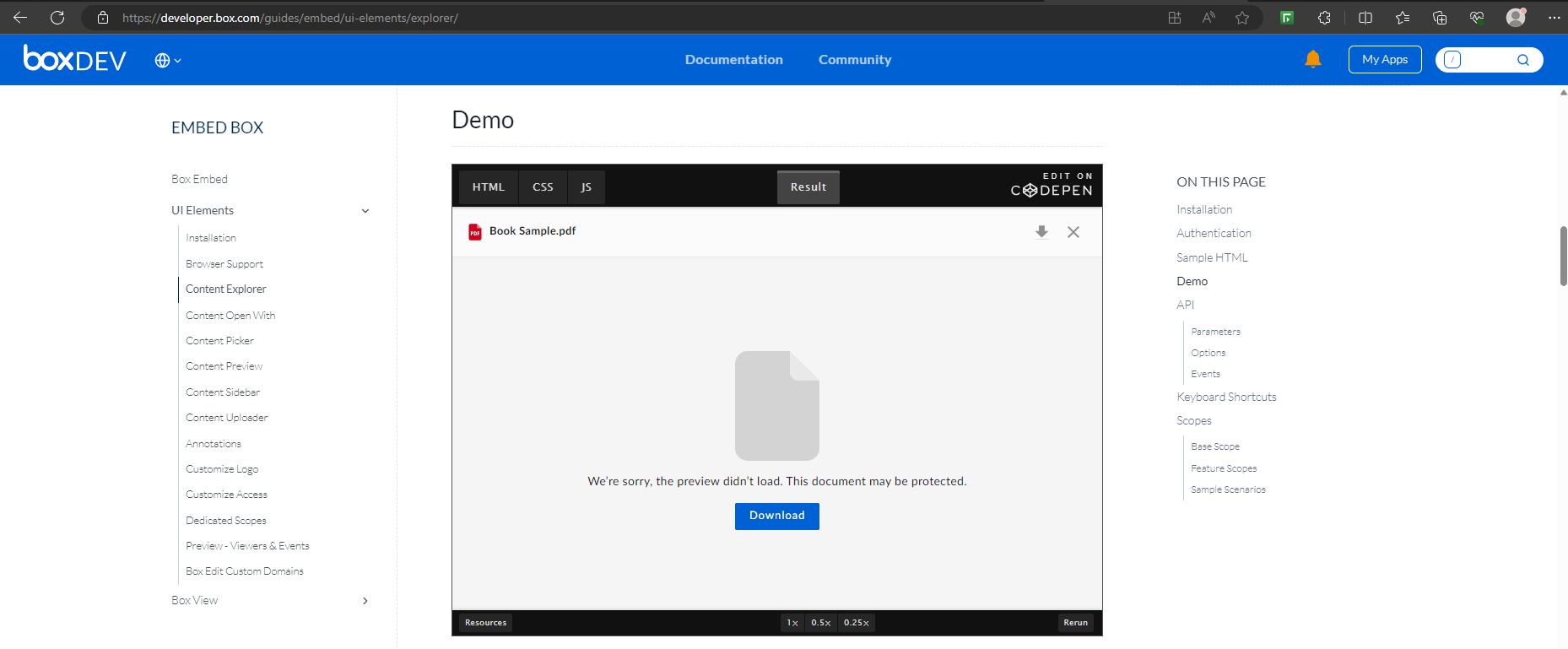The image size is (1568, 649).
Task: Focus the site search field
Action: point(1489,60)
